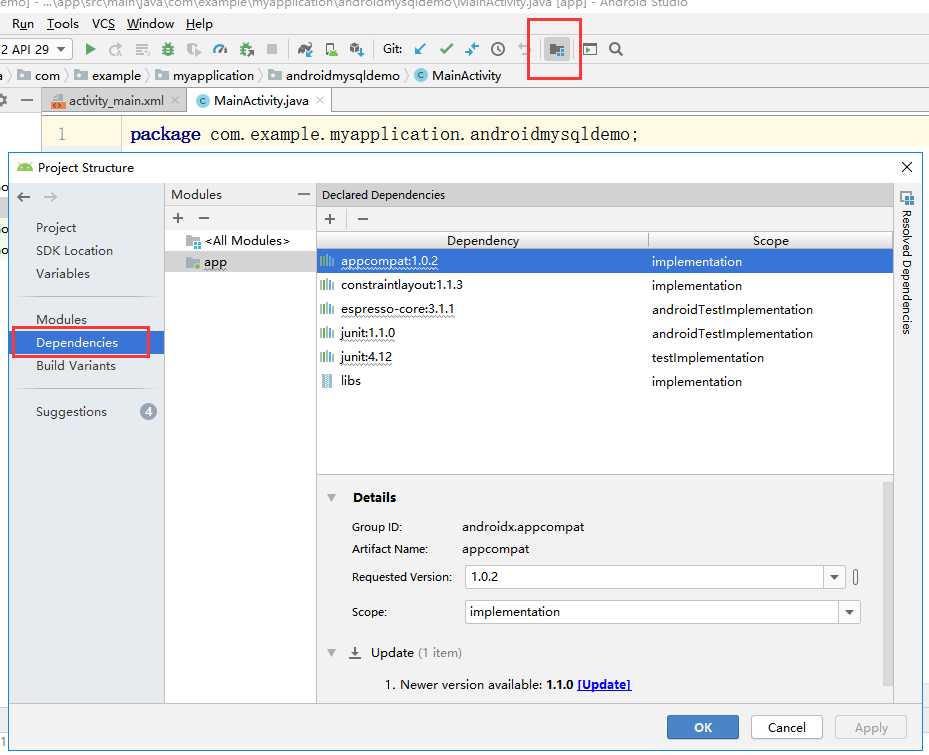Click the Git Compare with branch icon
Screen dimensions: 929x755
pos(472,49)
